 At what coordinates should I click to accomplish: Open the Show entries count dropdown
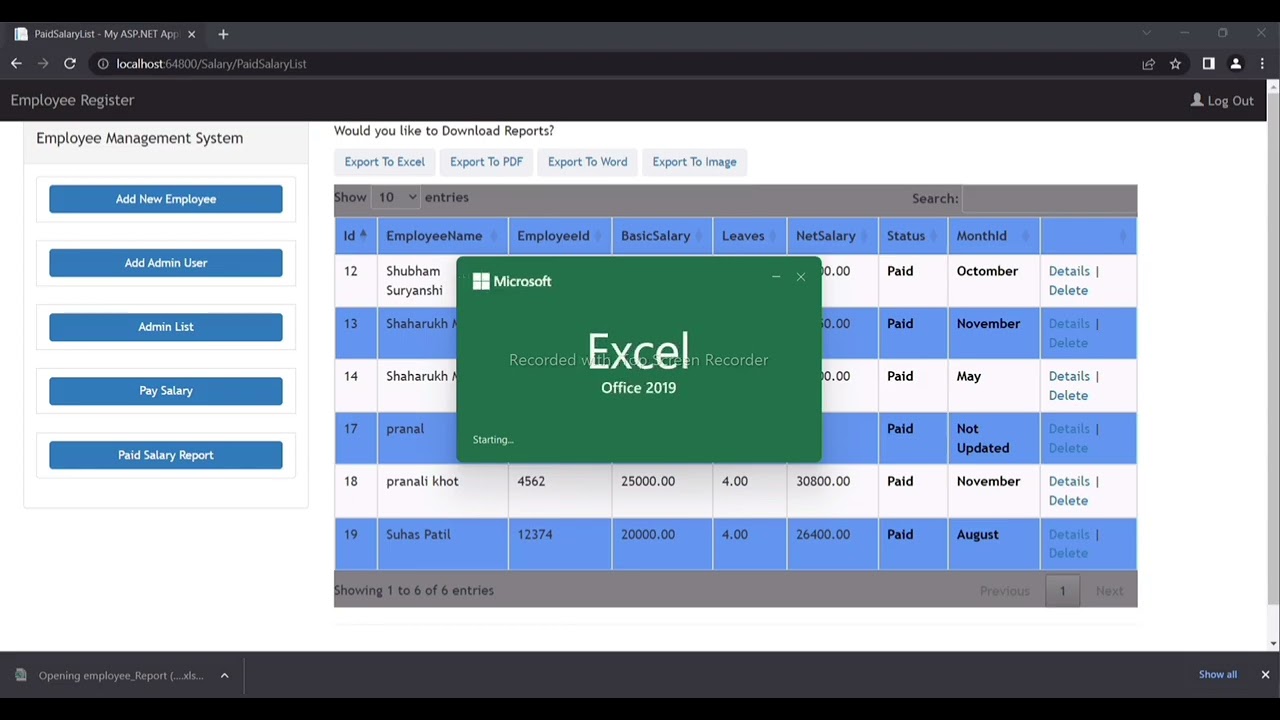click(395, 197)
